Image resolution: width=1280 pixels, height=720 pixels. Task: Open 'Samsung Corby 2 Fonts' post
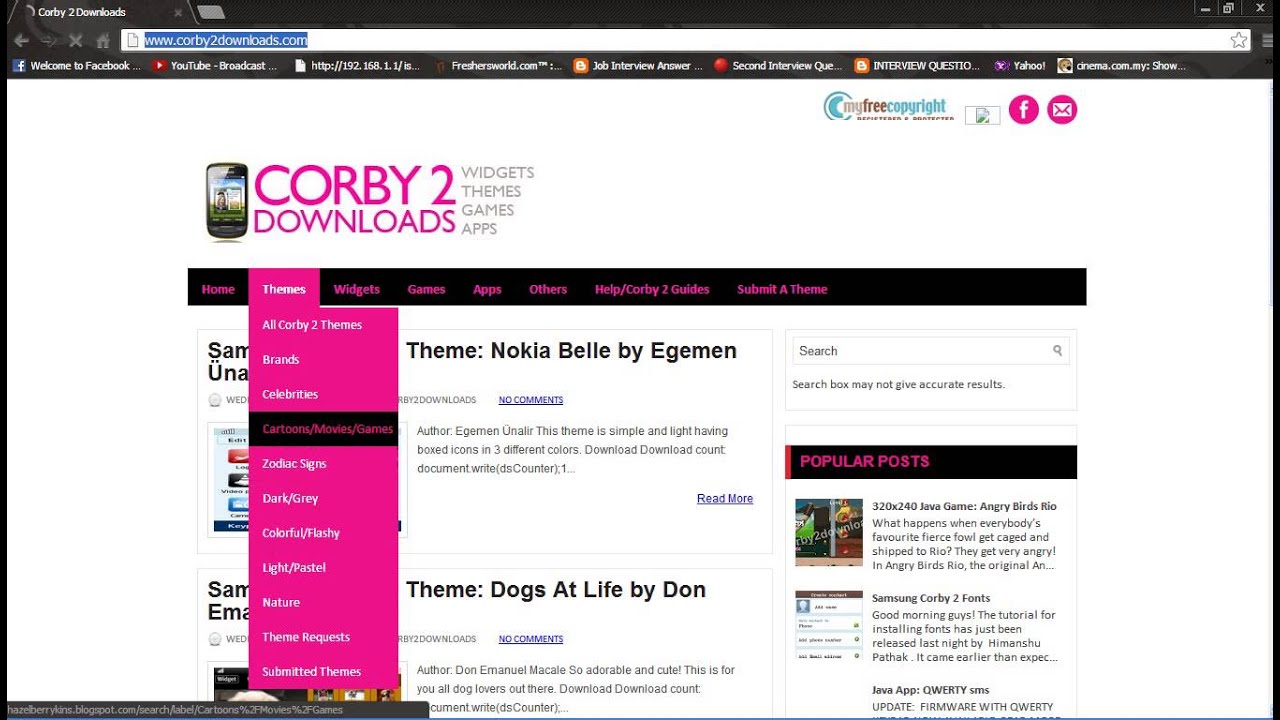click(931, 598)
